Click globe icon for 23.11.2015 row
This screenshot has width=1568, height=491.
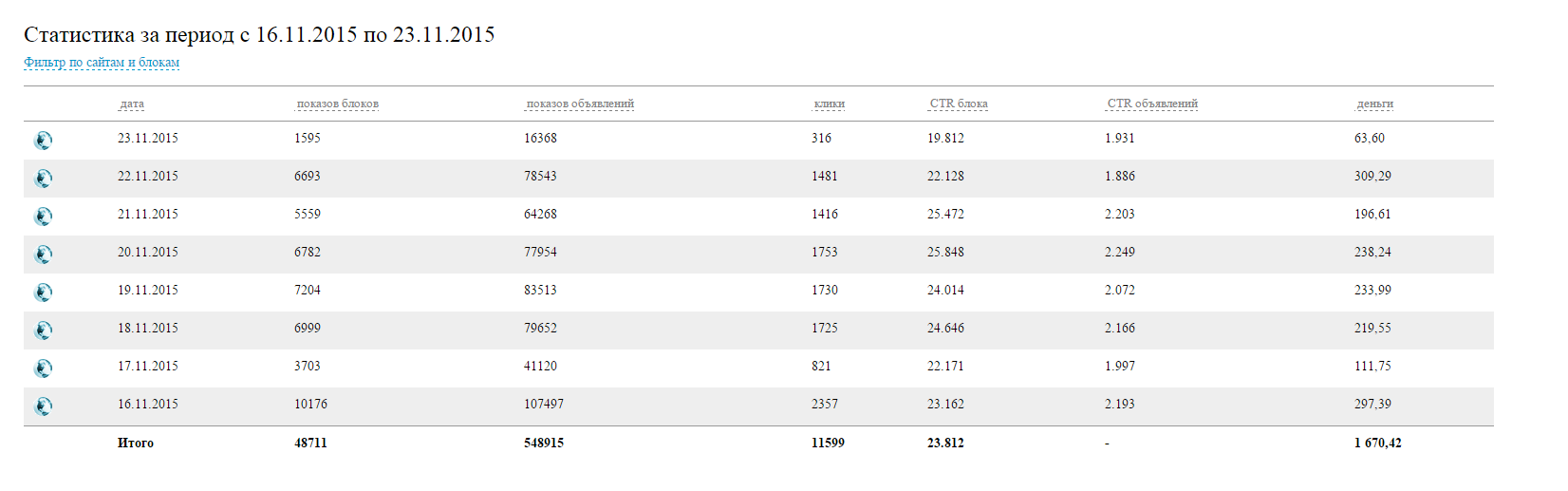[x=43, y=141]
